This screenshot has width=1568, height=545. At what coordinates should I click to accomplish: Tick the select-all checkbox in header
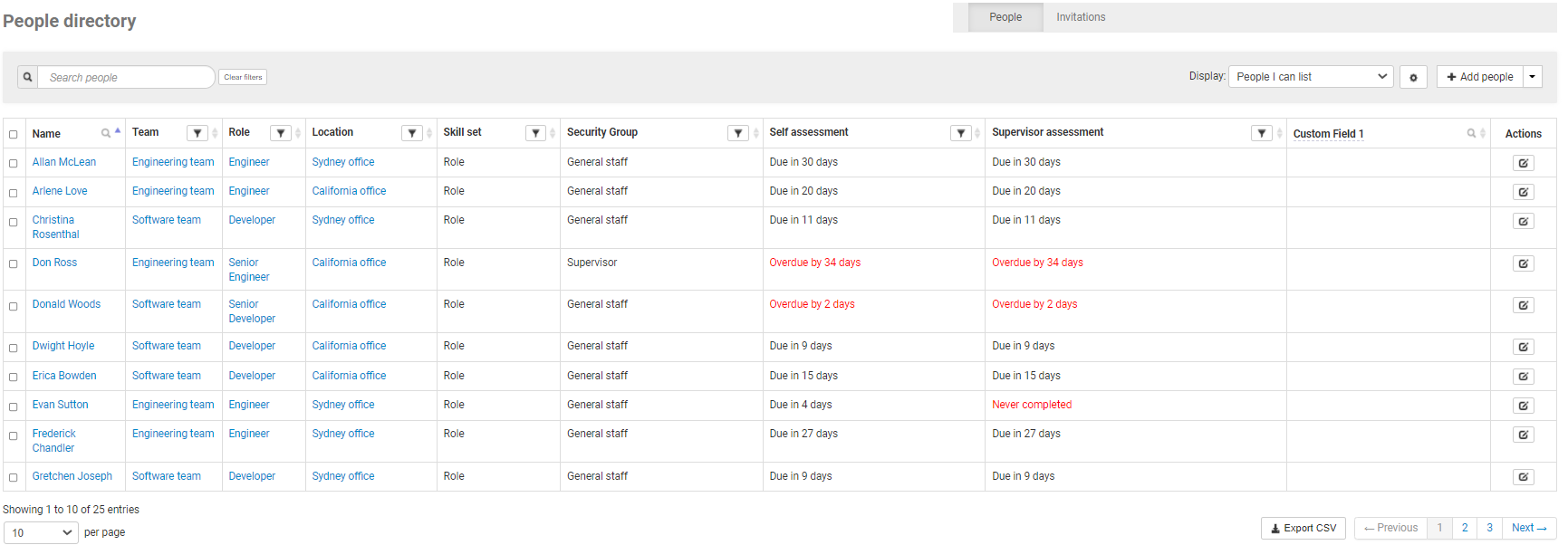[14, 134]
